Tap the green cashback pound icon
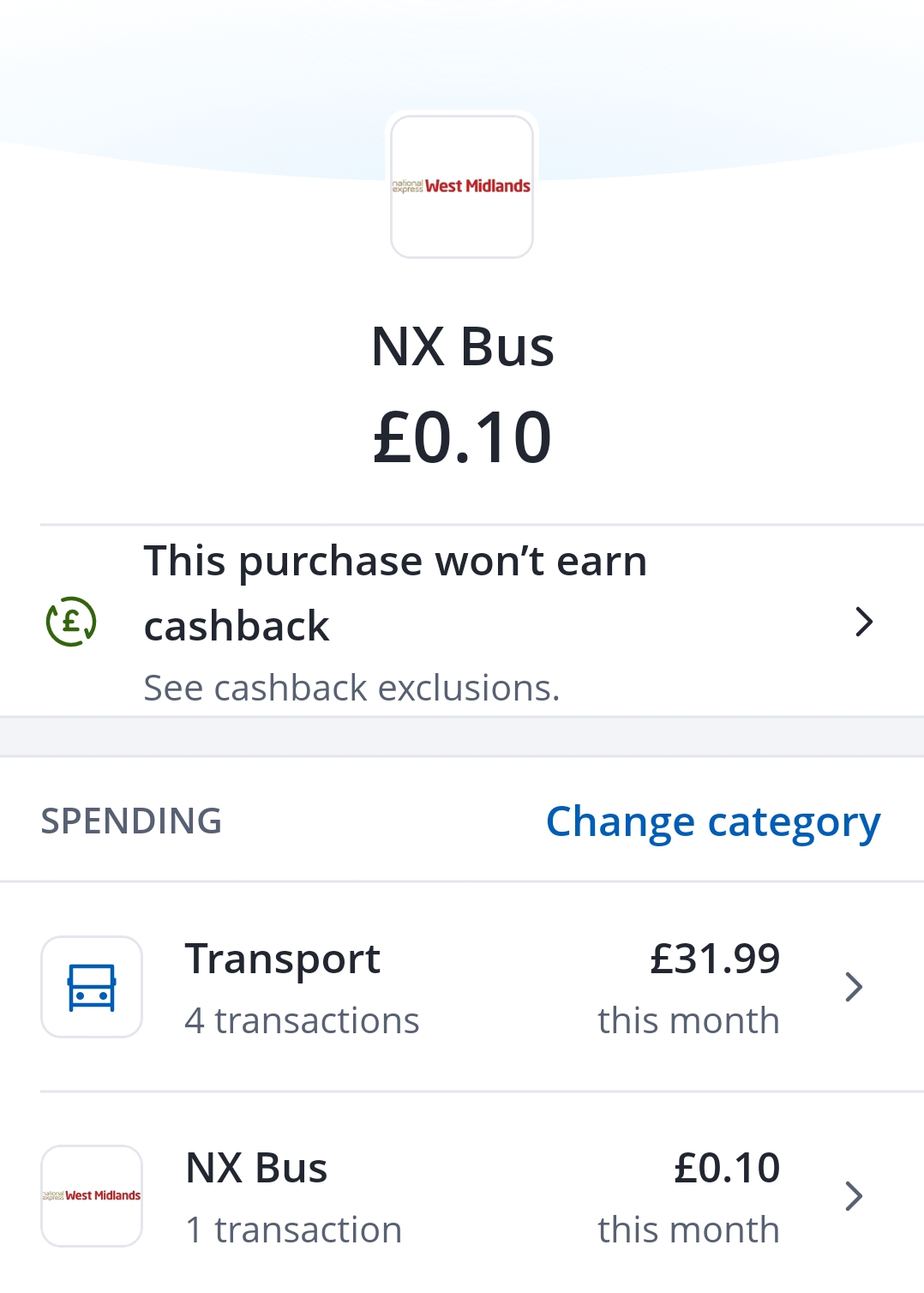The image size is (924, 1293). tap(71, 622)
